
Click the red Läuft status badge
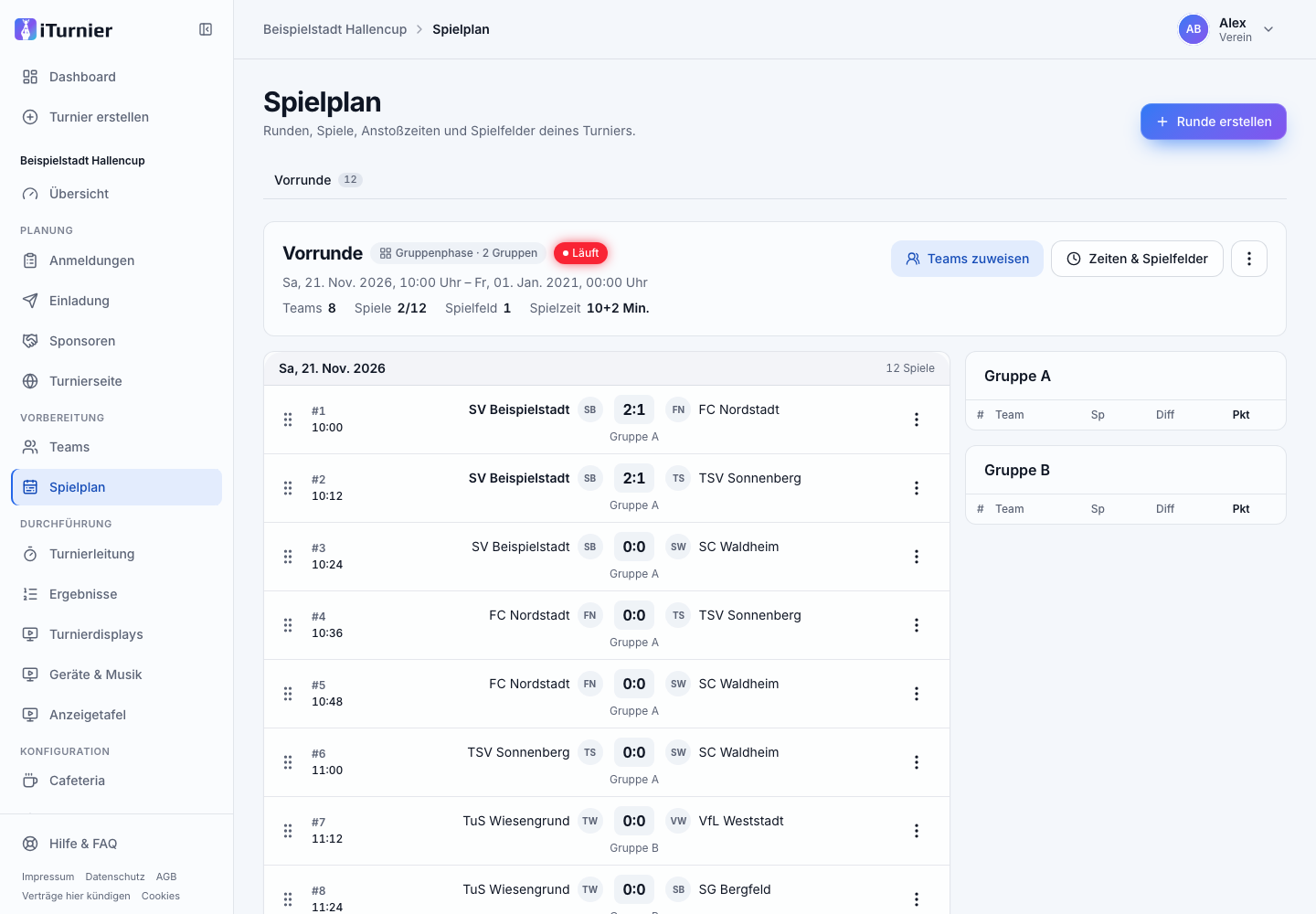(x=580, y=253)
